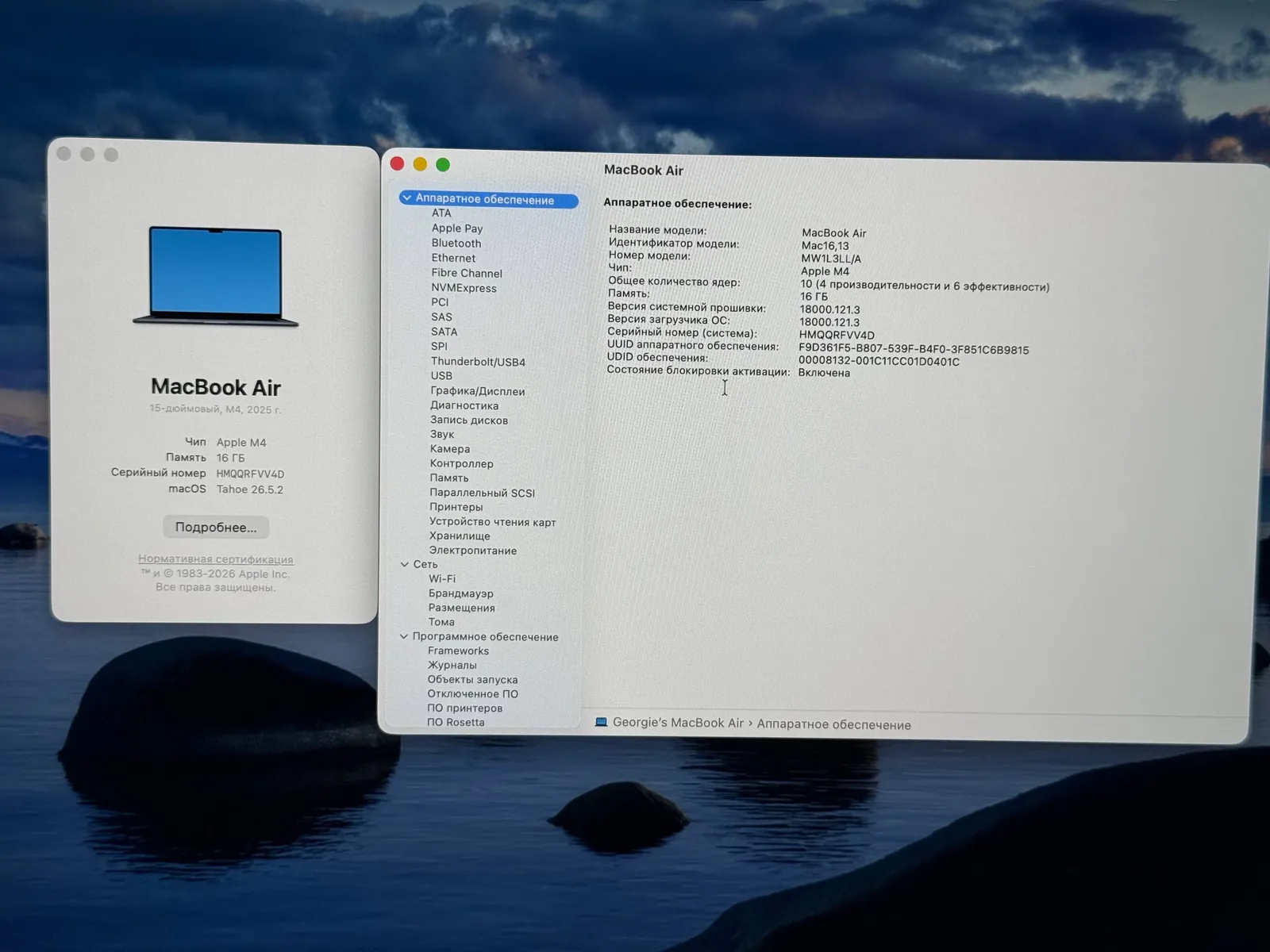Open the Wi-Fi network entry
This screenshot has height=952, width=1270.
click(x=442, y=579)
